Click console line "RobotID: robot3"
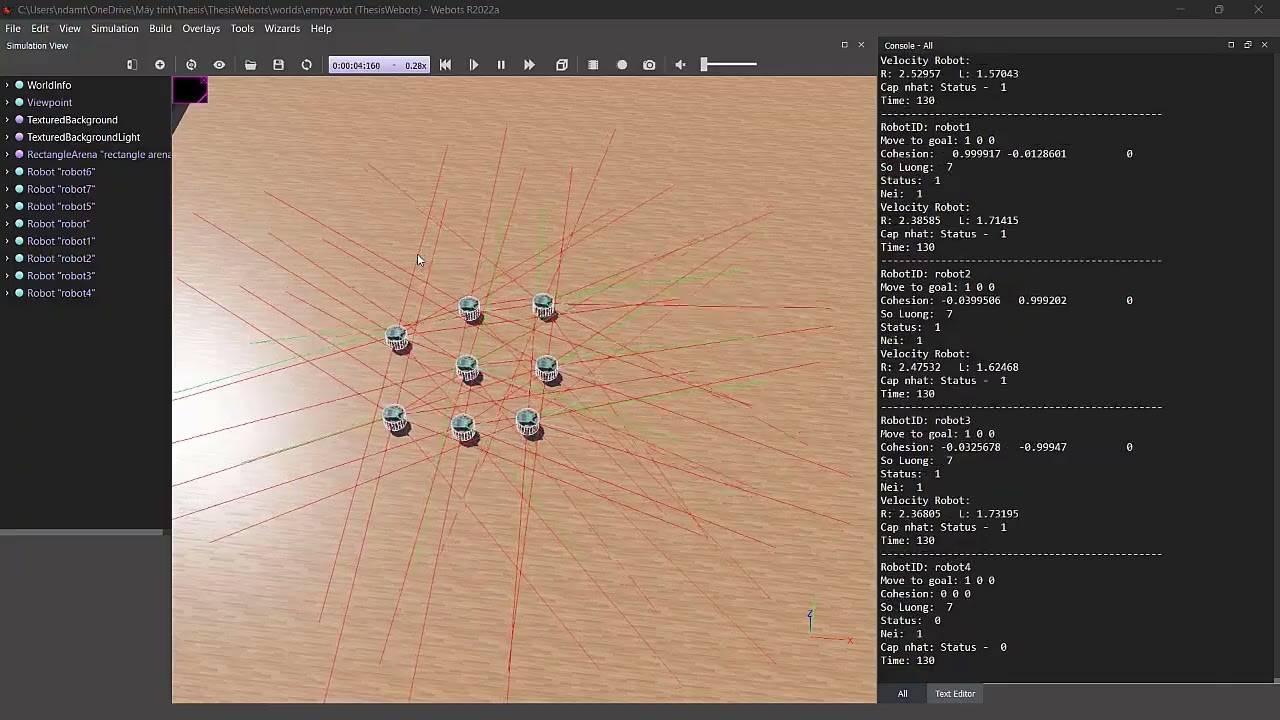 click(925, 420)
